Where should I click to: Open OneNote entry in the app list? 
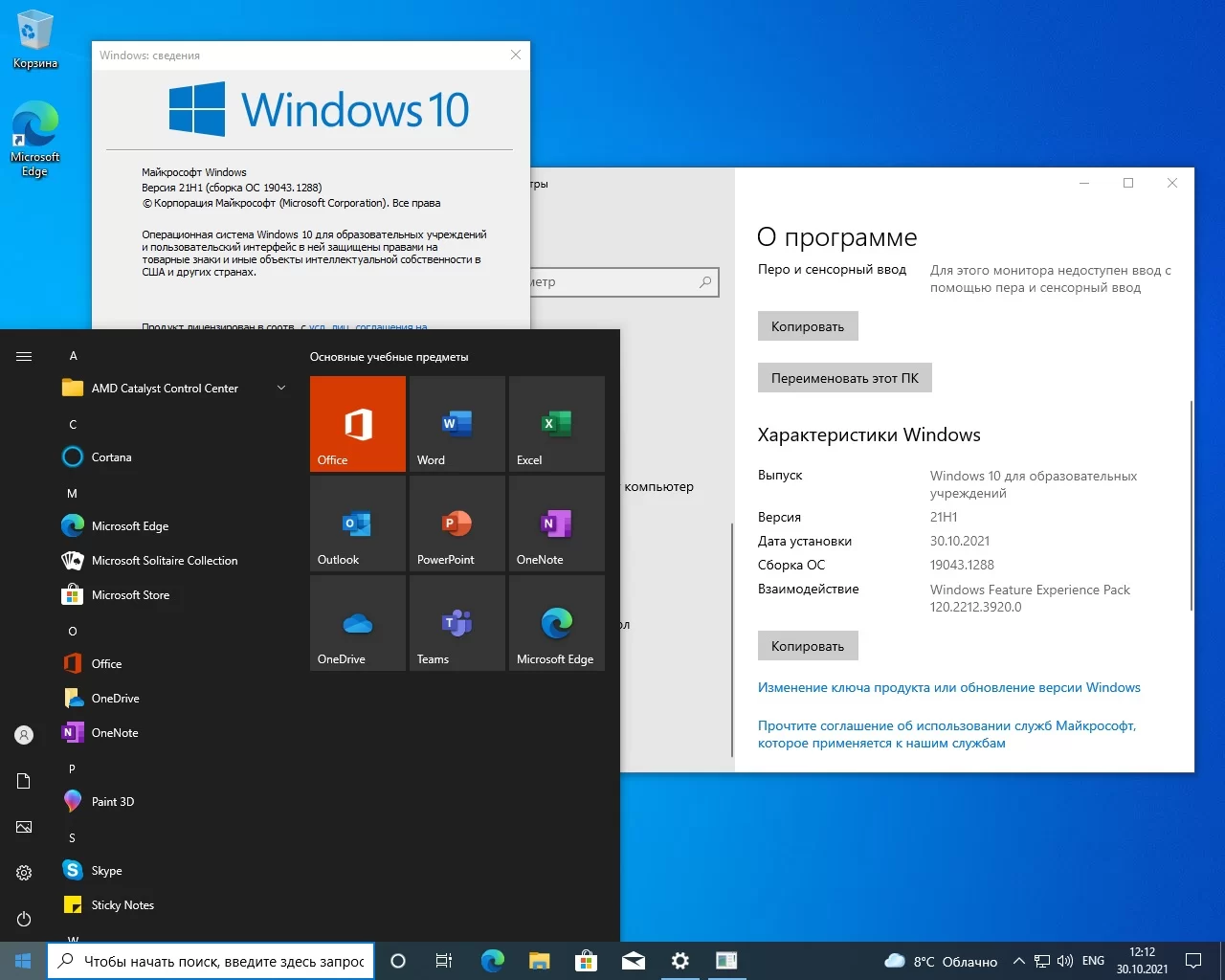174,733
